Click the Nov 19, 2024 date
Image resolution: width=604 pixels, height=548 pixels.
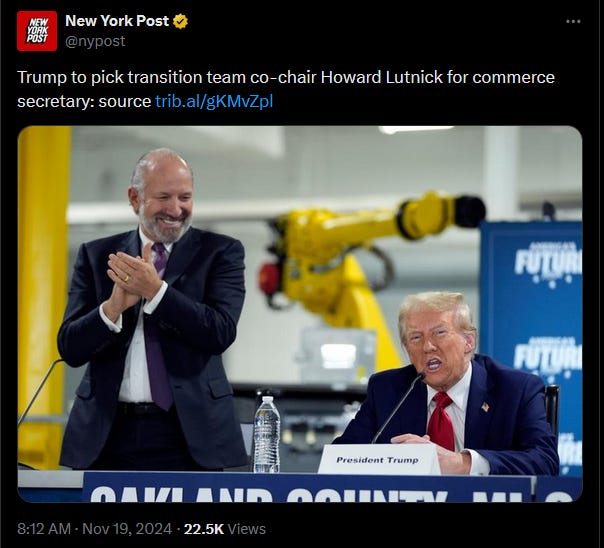click(x=127, y=529)
